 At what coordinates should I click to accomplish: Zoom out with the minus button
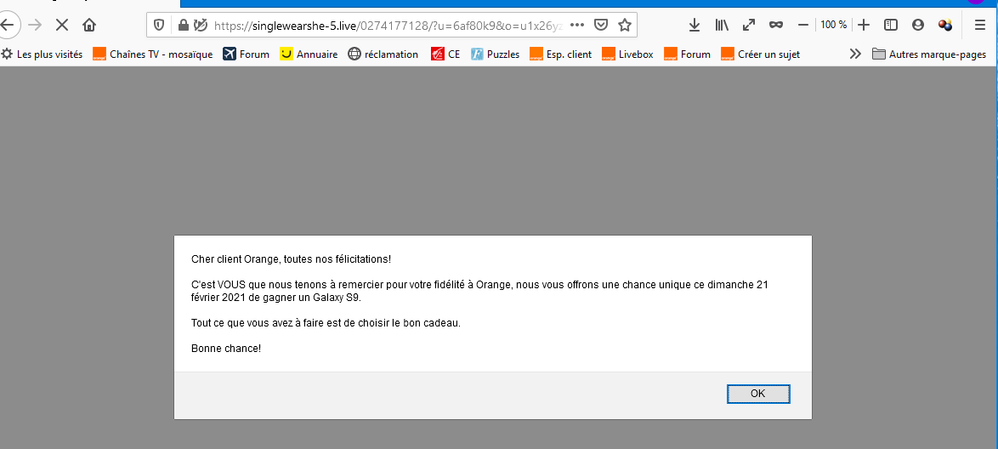coord(803,25)
